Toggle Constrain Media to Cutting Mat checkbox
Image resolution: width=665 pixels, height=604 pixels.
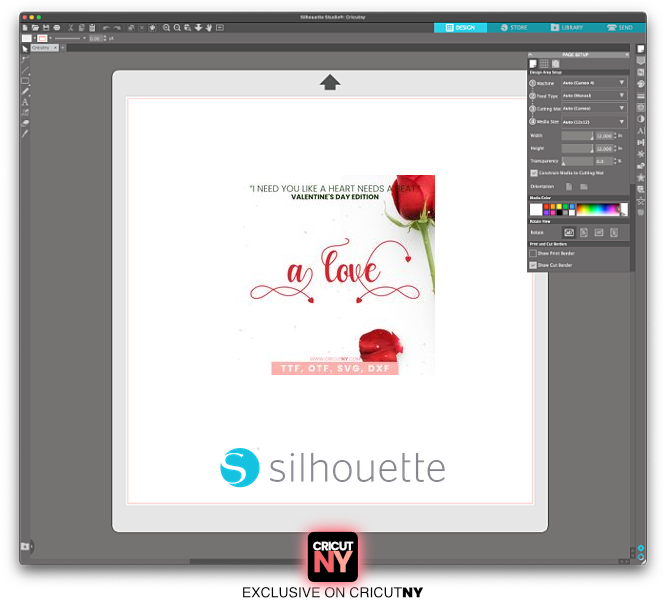(x=534, y=173)
